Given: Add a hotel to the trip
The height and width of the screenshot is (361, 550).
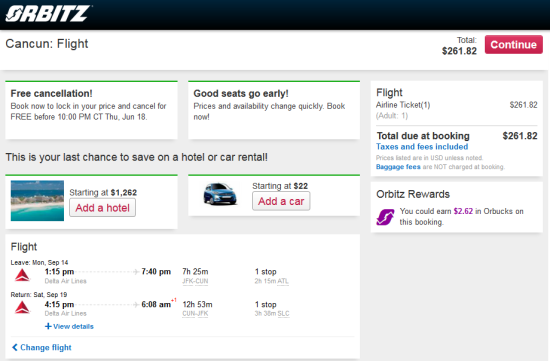Looking at the screenshot, I should pyautogui.click(x=102, y=208).
